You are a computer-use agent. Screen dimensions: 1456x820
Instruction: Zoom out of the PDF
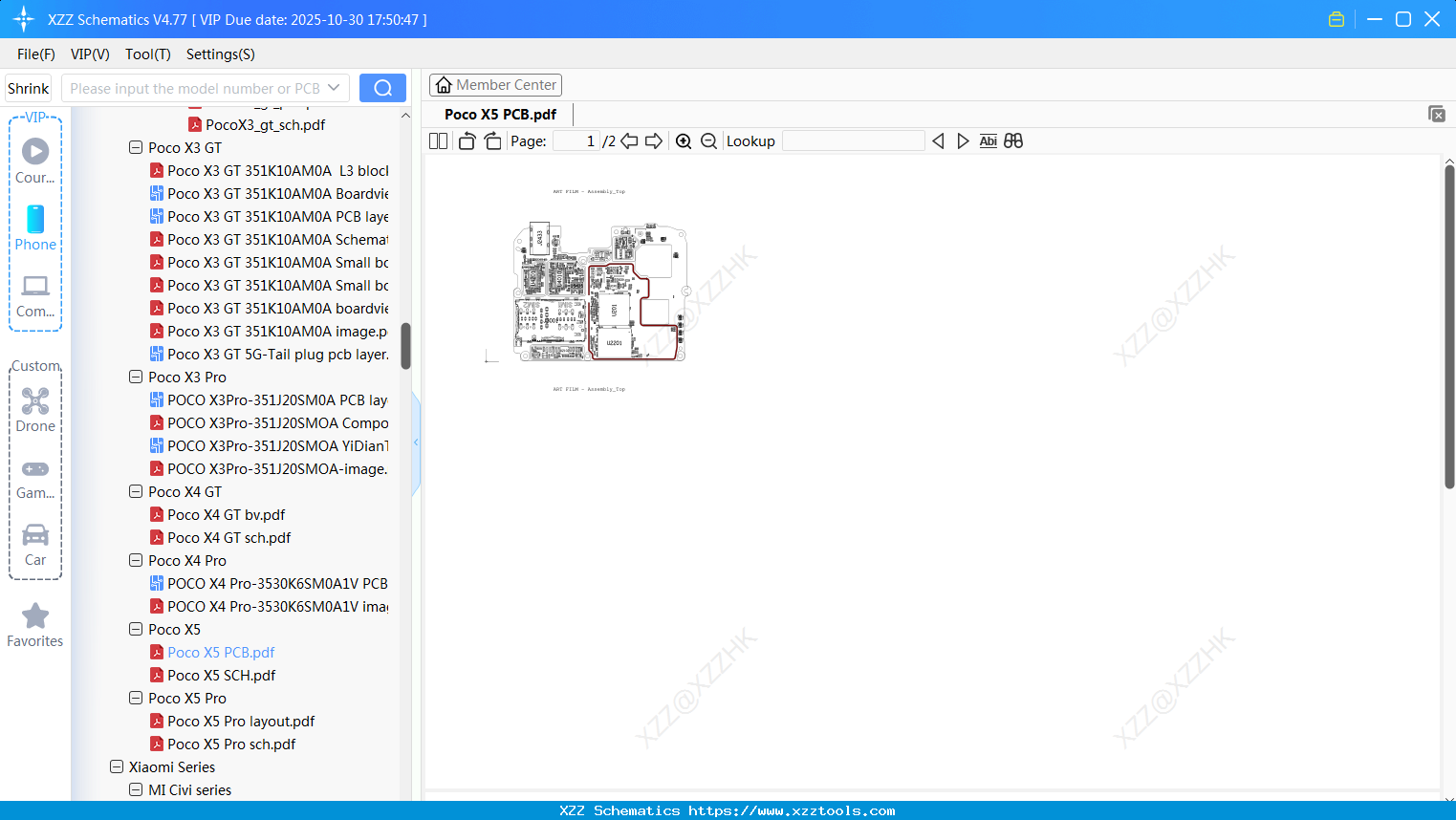pyautogui.click(x=709, y=141)
